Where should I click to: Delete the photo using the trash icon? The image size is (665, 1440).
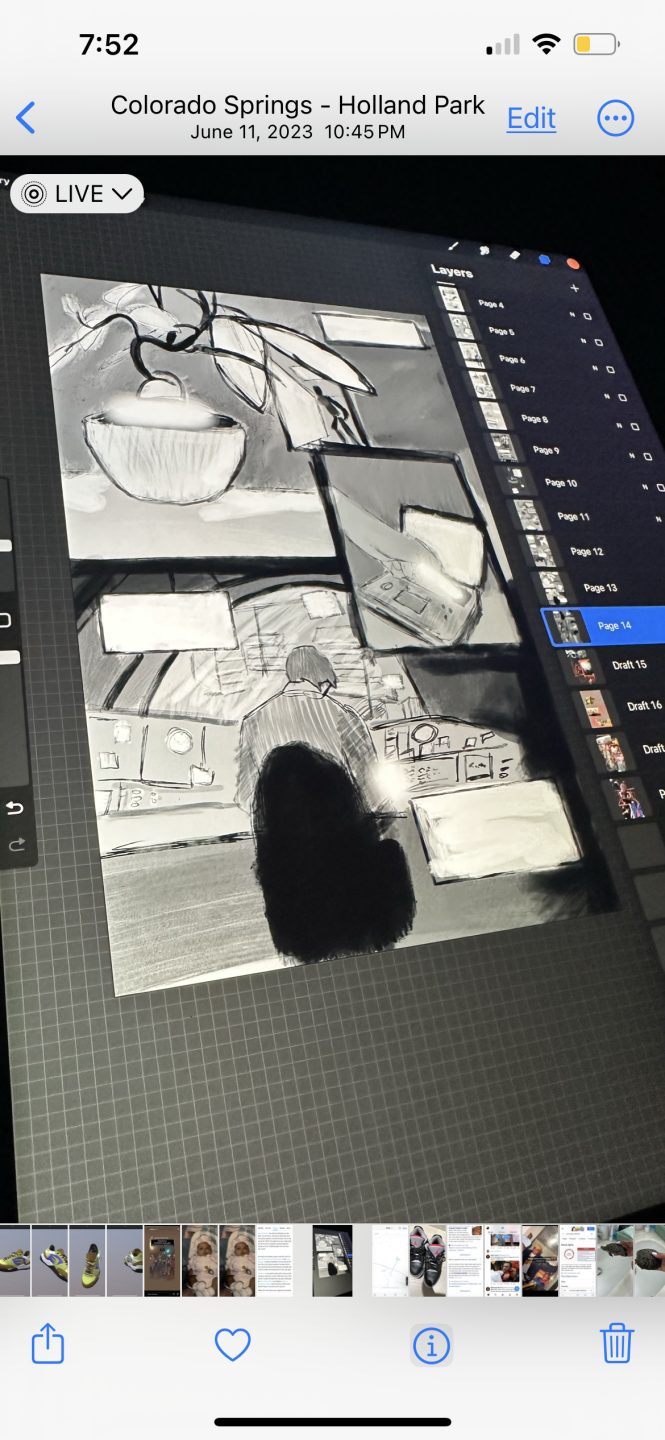[616, 1343]
